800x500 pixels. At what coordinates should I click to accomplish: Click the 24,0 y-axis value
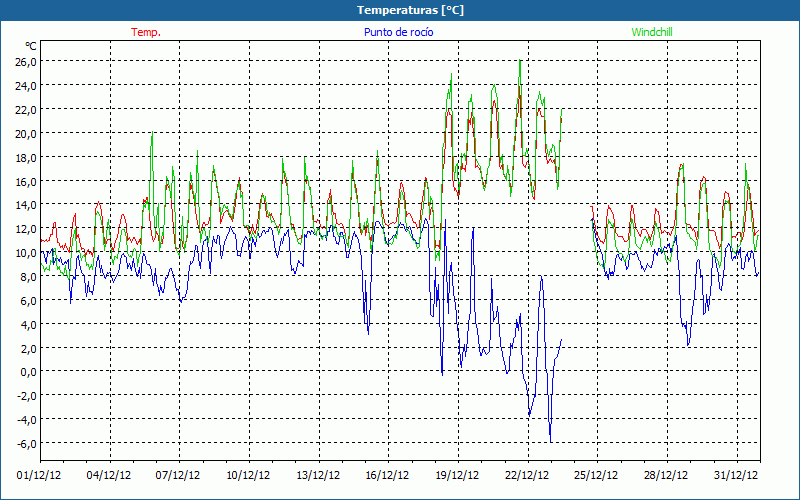[x=26, y=86]
